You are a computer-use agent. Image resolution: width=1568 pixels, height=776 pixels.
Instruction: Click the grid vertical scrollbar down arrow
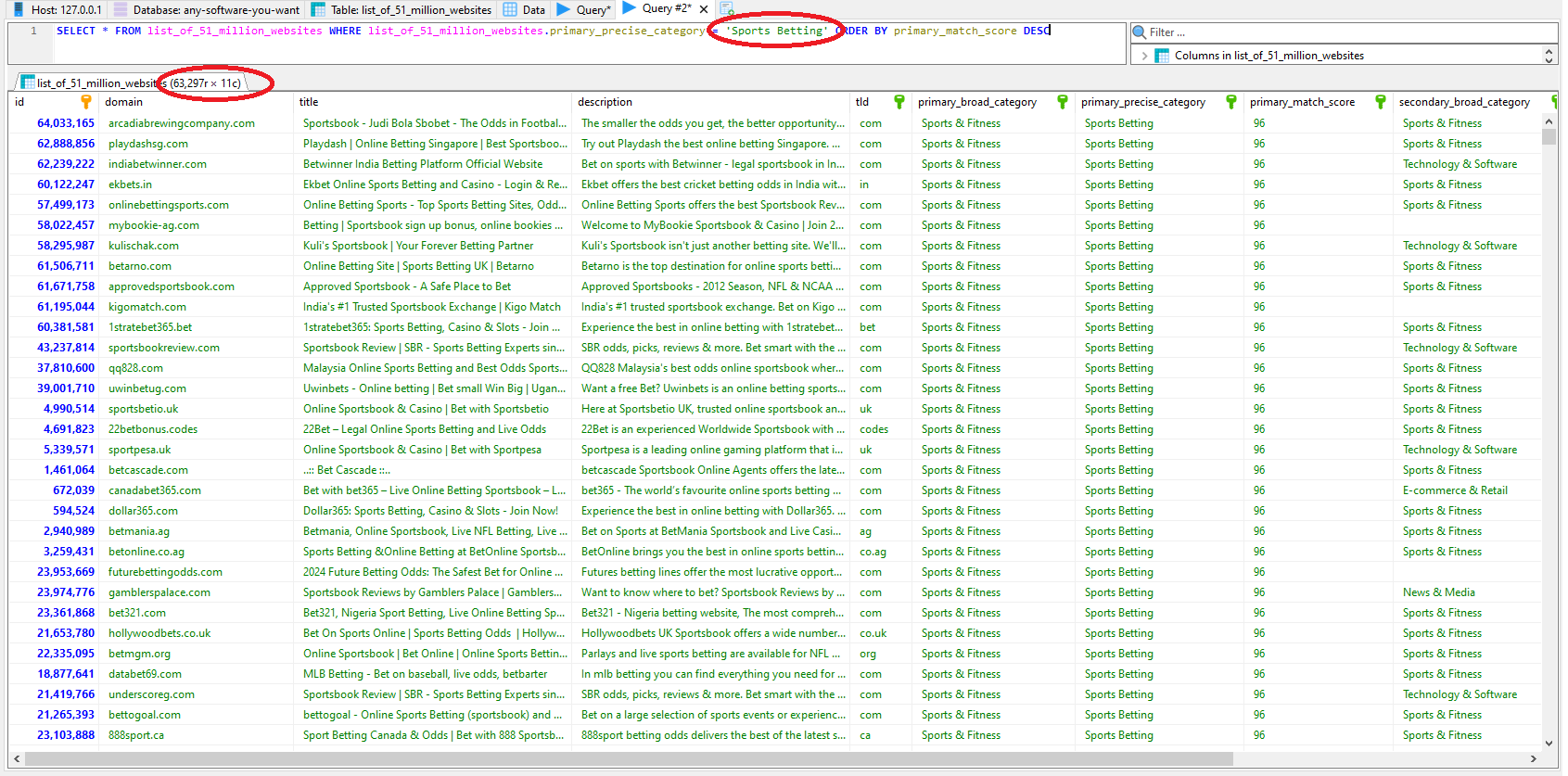point(1549,743)
